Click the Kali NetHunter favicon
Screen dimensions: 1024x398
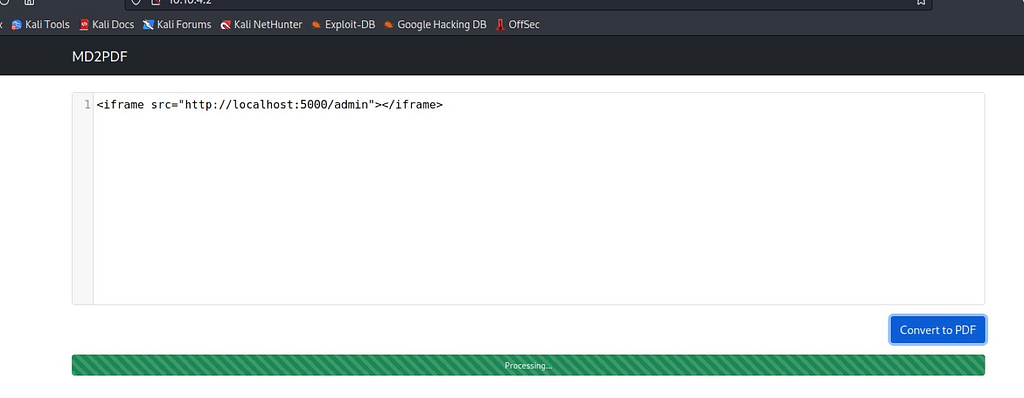click(x=225, y=25)
